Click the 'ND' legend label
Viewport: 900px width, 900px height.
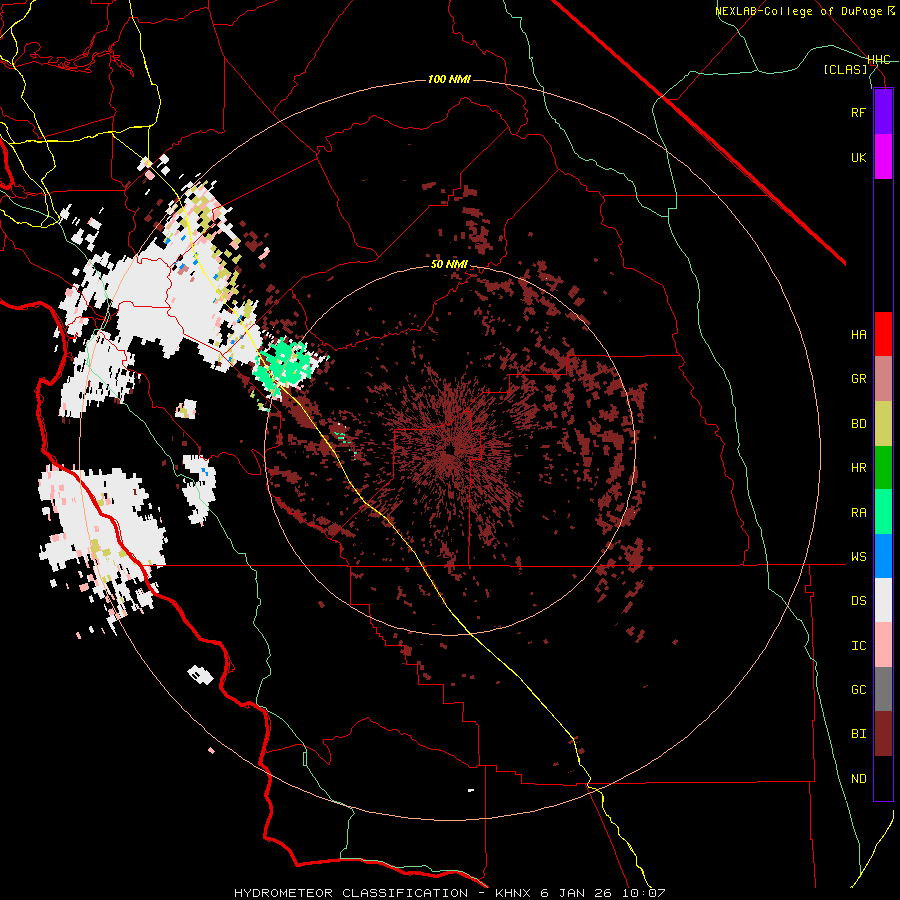pos(858,779)
